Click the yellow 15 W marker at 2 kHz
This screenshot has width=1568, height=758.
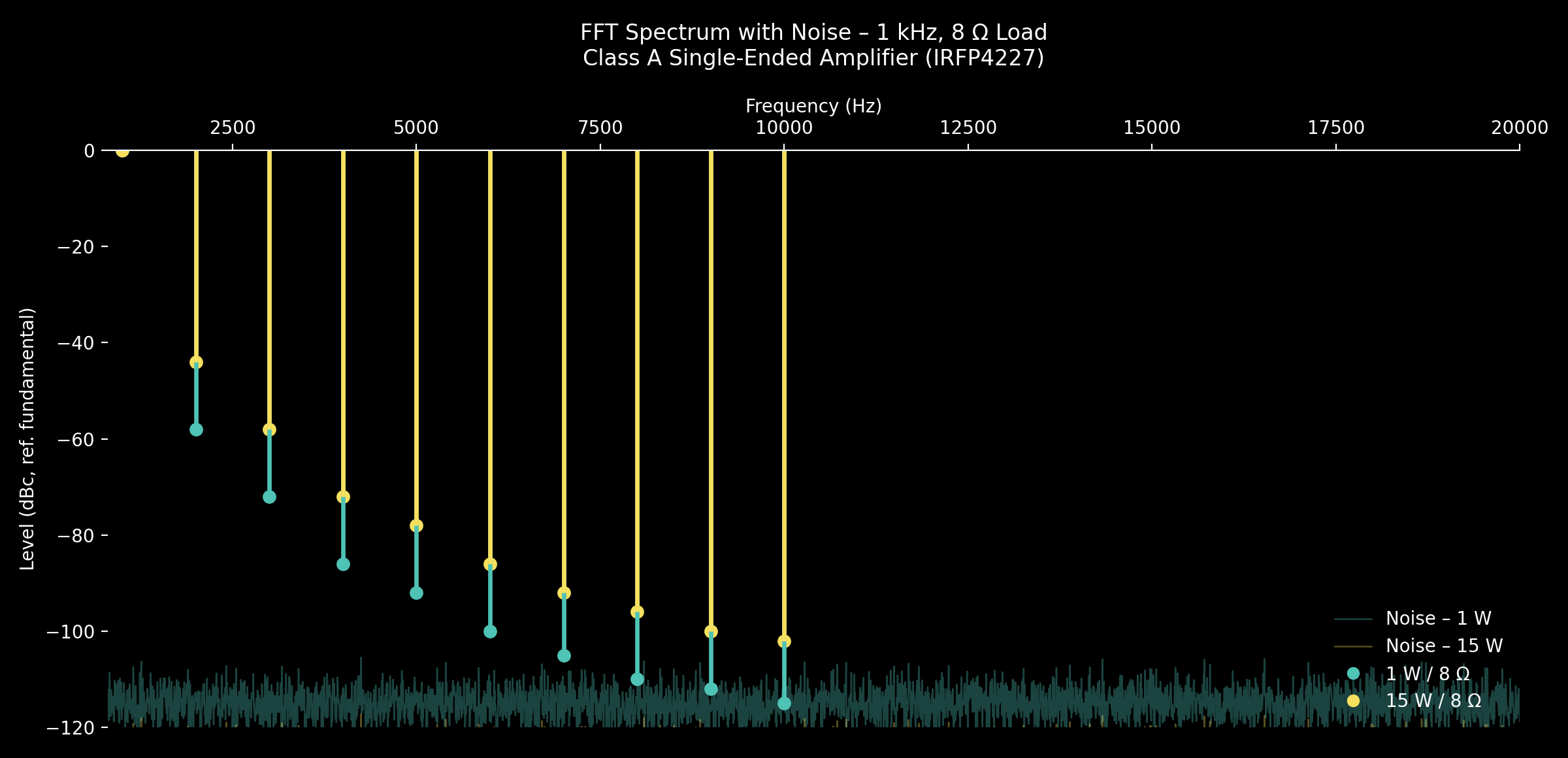coord(196,362)
